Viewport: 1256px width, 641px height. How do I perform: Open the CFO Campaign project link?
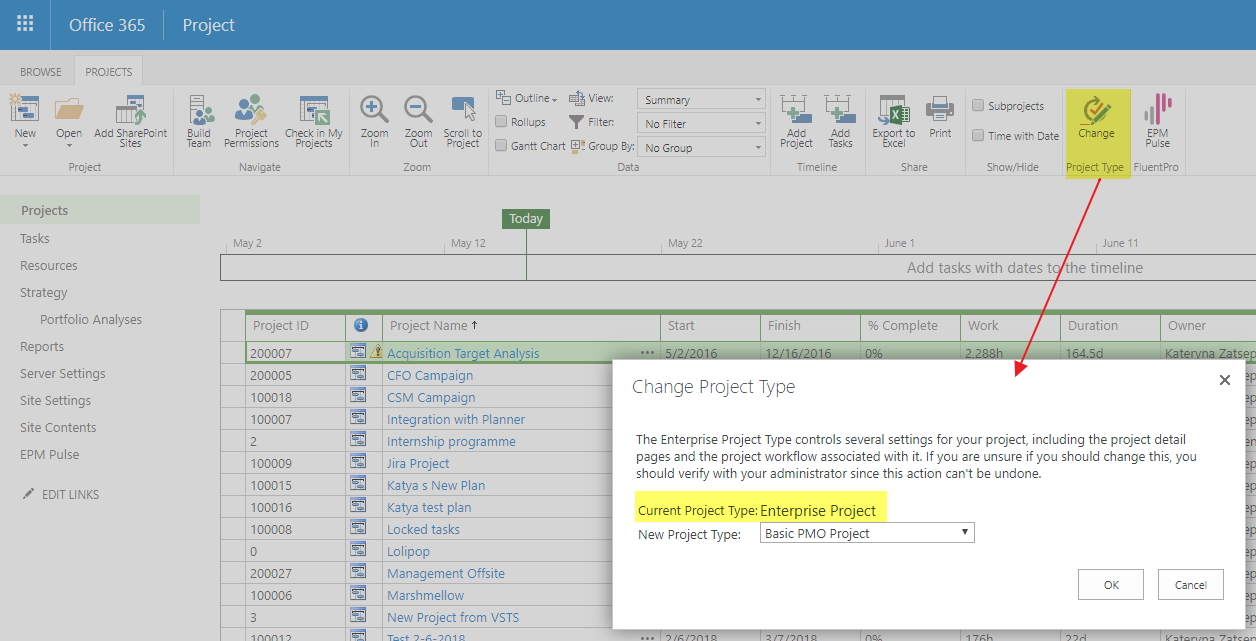[x=430, y=375]
